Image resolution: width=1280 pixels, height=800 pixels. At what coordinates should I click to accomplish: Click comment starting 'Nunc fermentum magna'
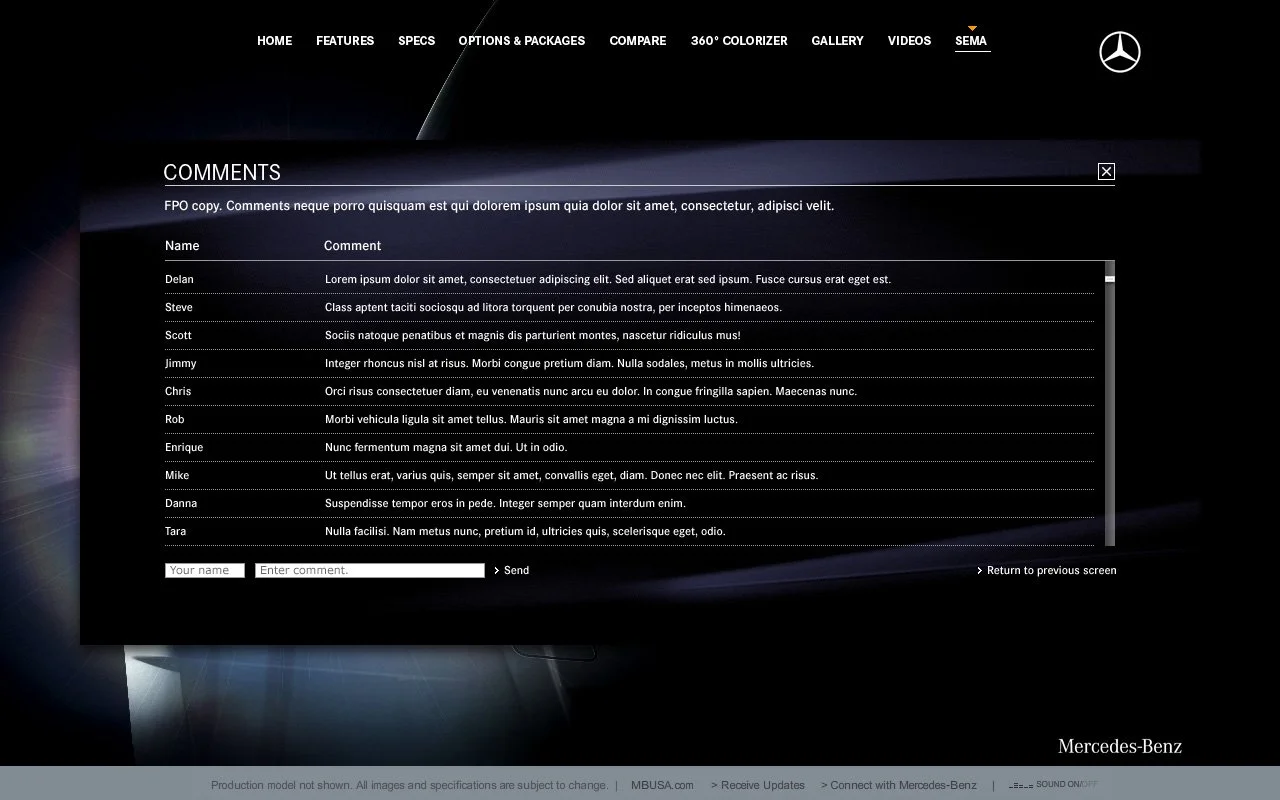pos(446,447)
